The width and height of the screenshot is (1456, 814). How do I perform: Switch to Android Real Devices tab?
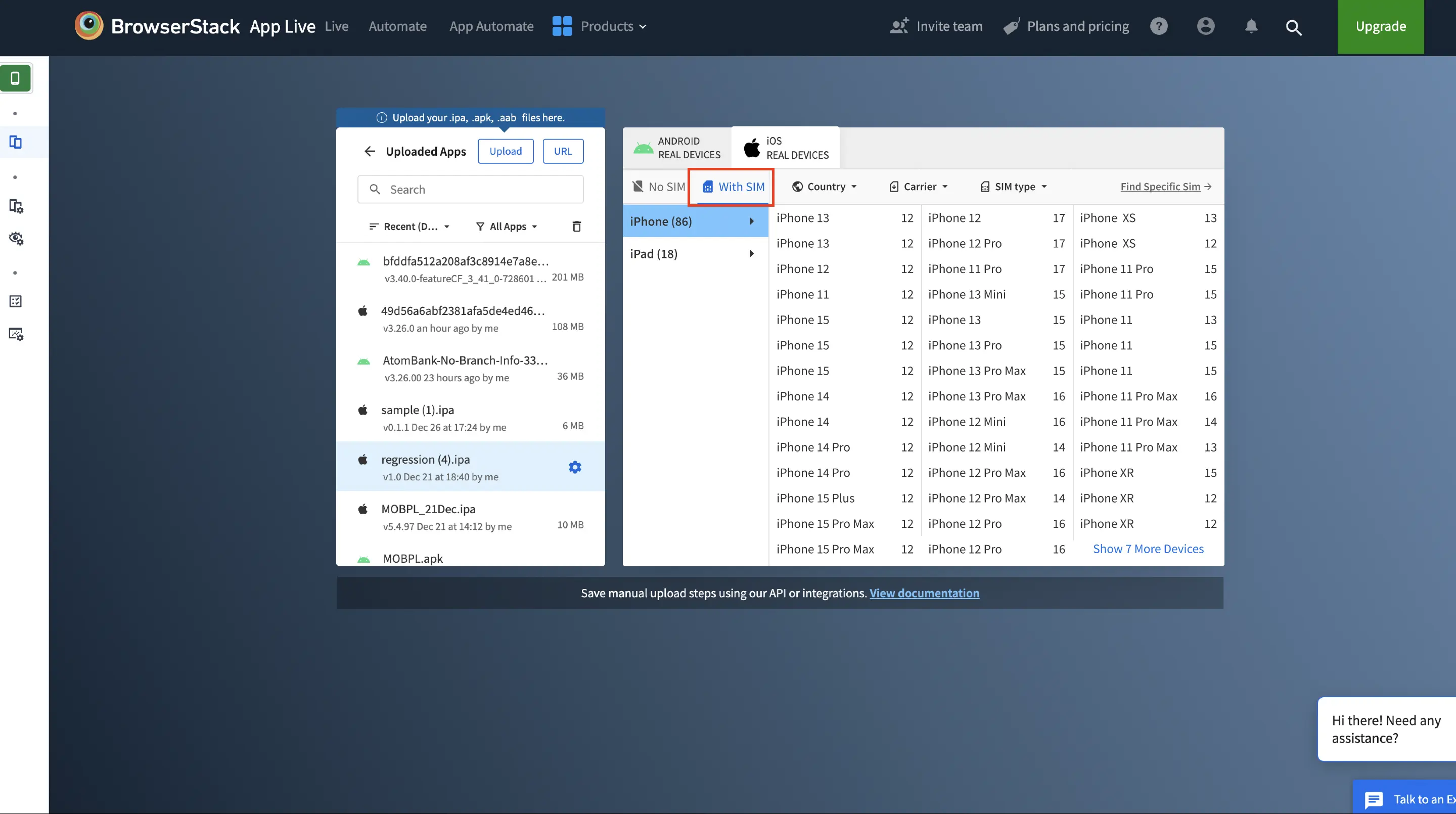coord(677,148)
